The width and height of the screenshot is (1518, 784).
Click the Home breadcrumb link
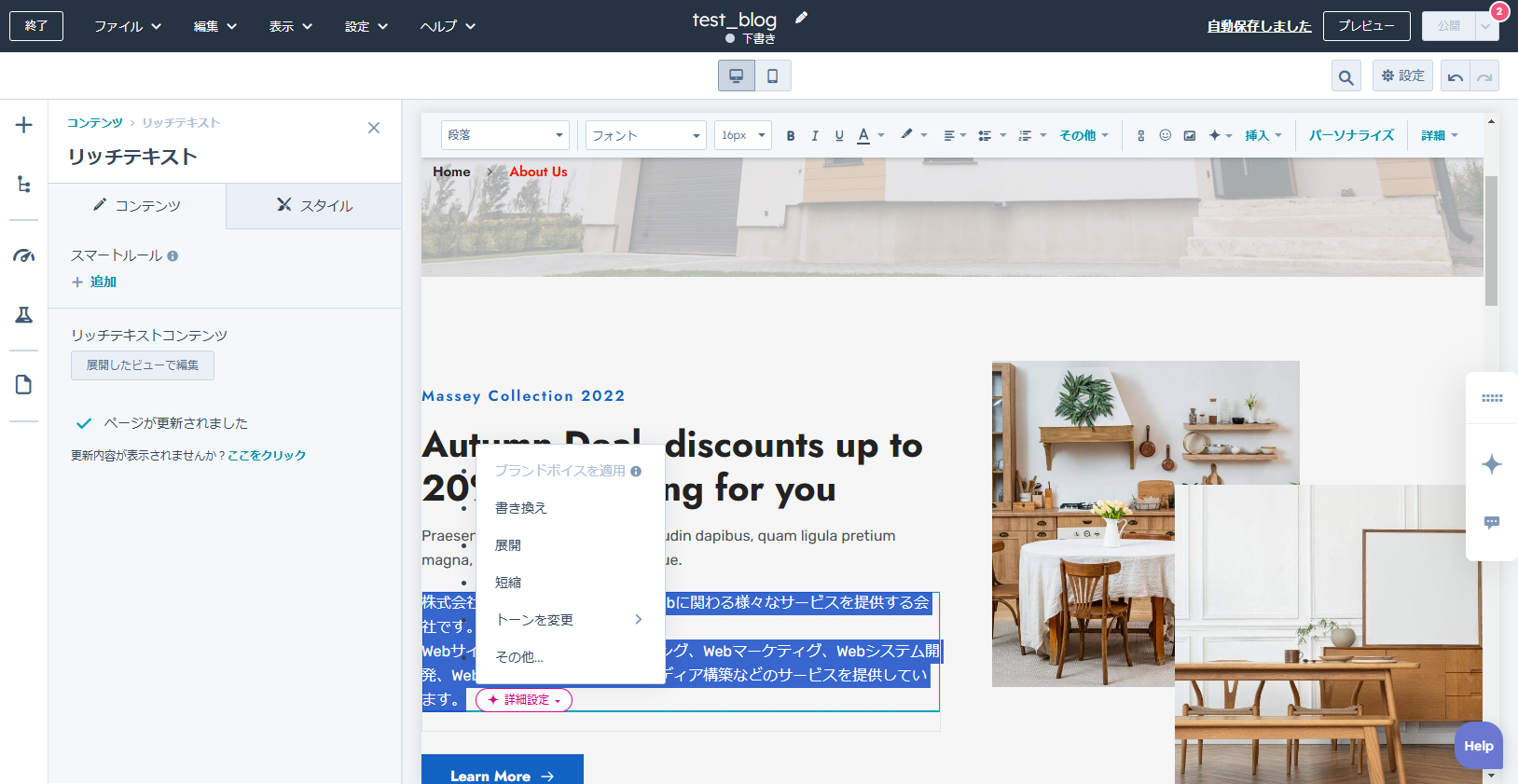(x=451, y=172)
